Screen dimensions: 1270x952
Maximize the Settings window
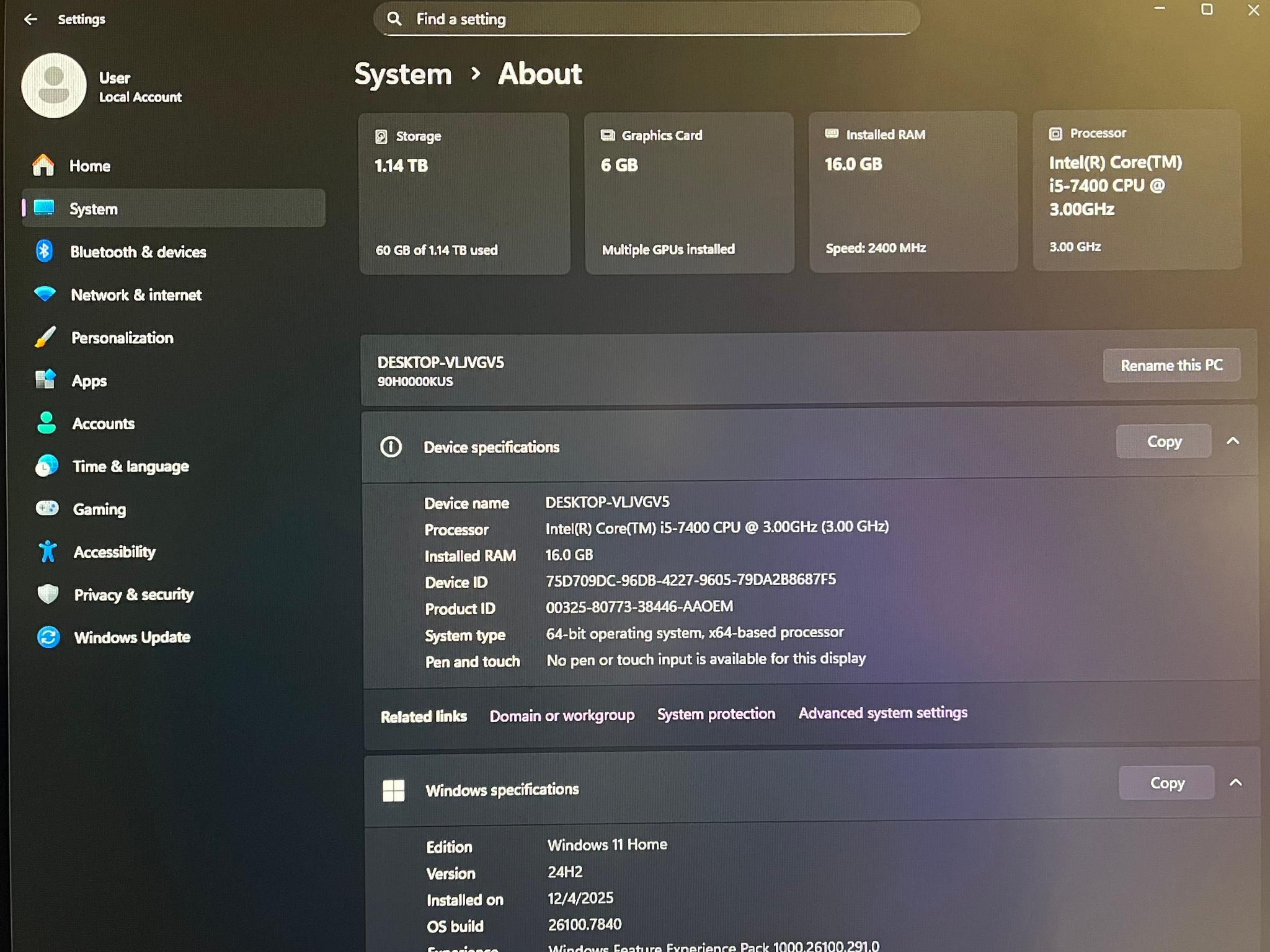[x=1207, y=9]
